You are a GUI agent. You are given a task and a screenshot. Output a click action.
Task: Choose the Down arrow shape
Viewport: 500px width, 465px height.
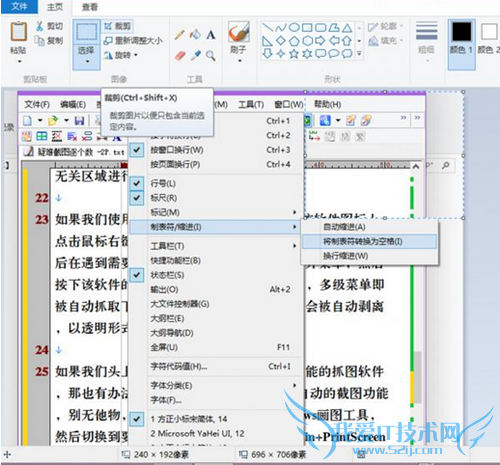click(267, 53)
